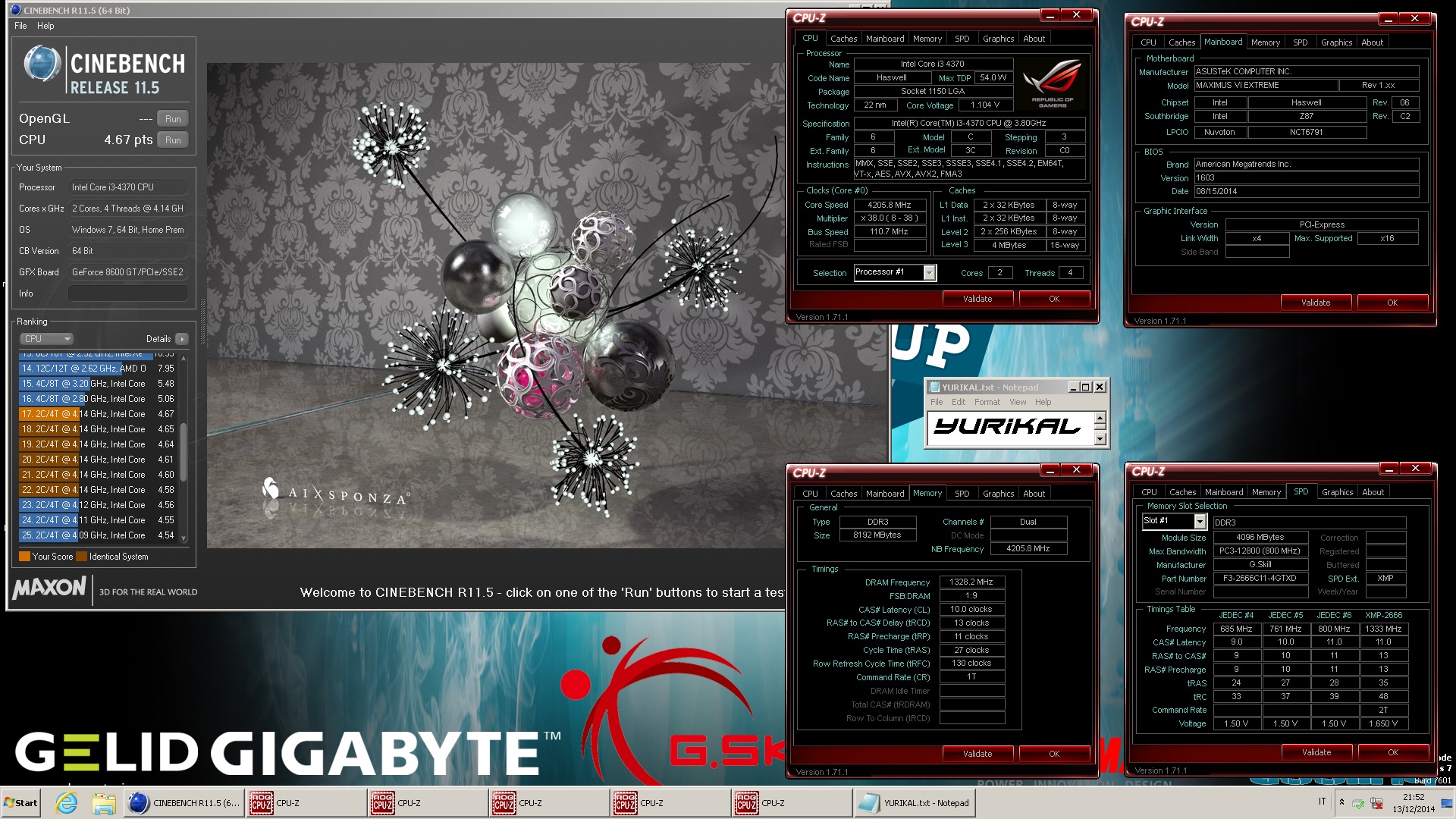Image resolution: width=1456 pixels, height=819 pixels.
Task: Open the Caches tab in the CPU-Z SPD window
Action: (x=1182, y=492)
